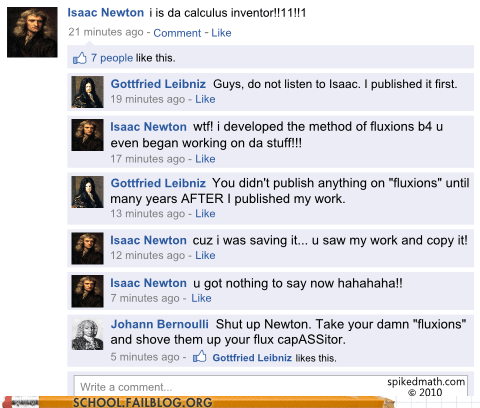Click Newton's avatar beside the fluxions comment
The width and height of the screenshot is (480, 408).
coord(88,135)
